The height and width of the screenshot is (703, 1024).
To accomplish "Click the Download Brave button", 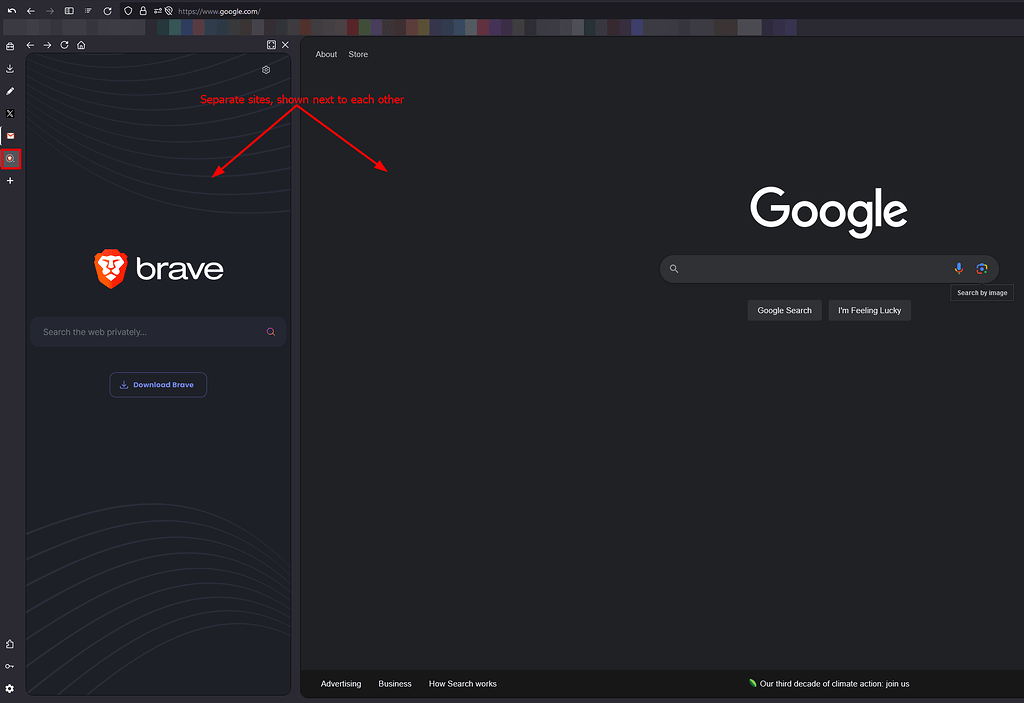I will pos(158,384).
